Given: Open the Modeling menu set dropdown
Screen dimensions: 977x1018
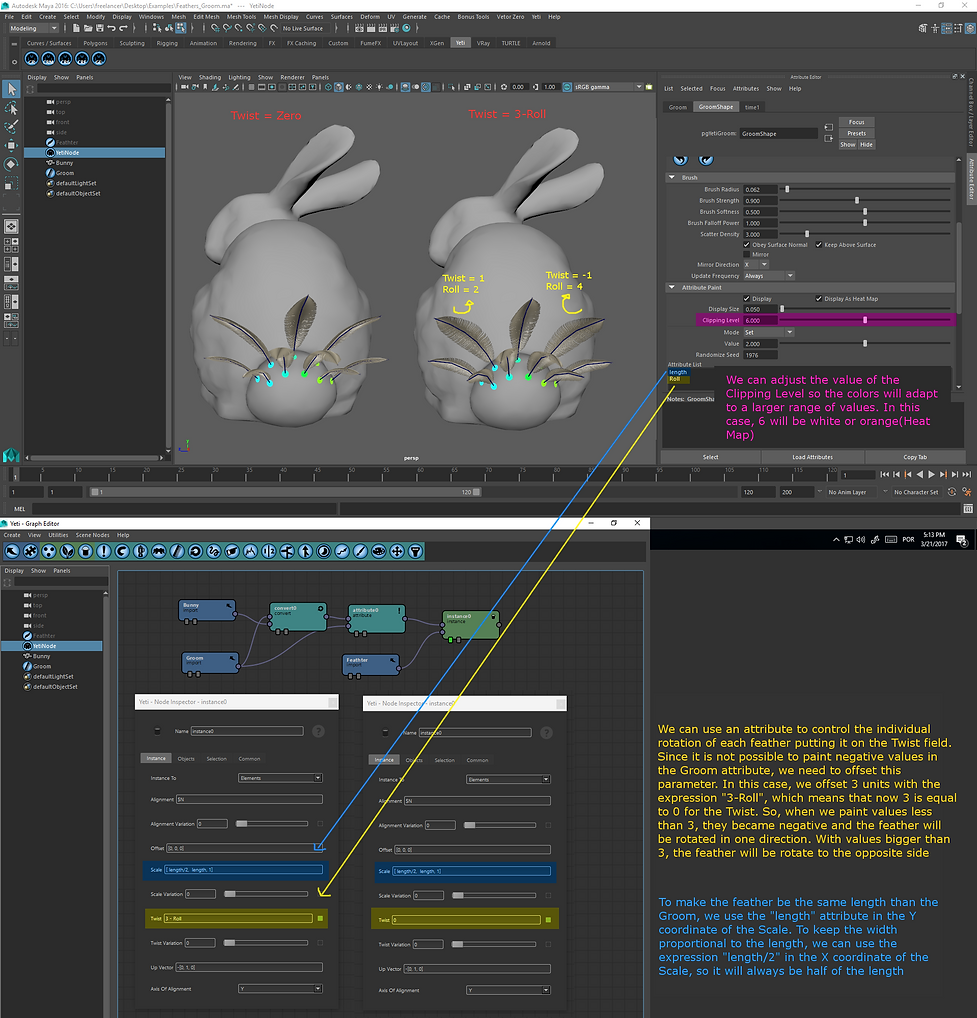Looking at the screenshot, I should (33, 28).
